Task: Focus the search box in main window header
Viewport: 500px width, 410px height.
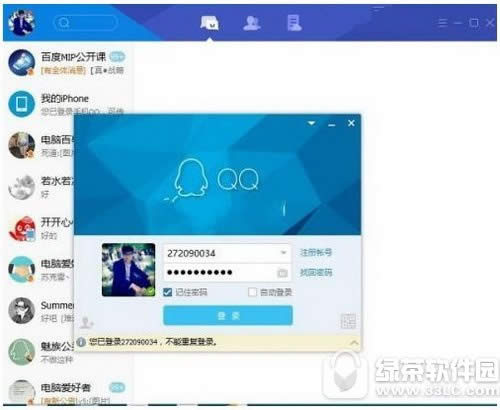Action: [x=85, y=23]
